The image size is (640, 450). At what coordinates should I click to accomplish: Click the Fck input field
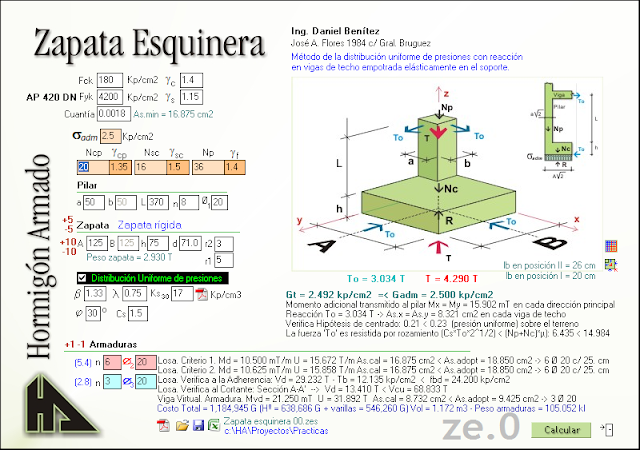(x=110, y=80)
